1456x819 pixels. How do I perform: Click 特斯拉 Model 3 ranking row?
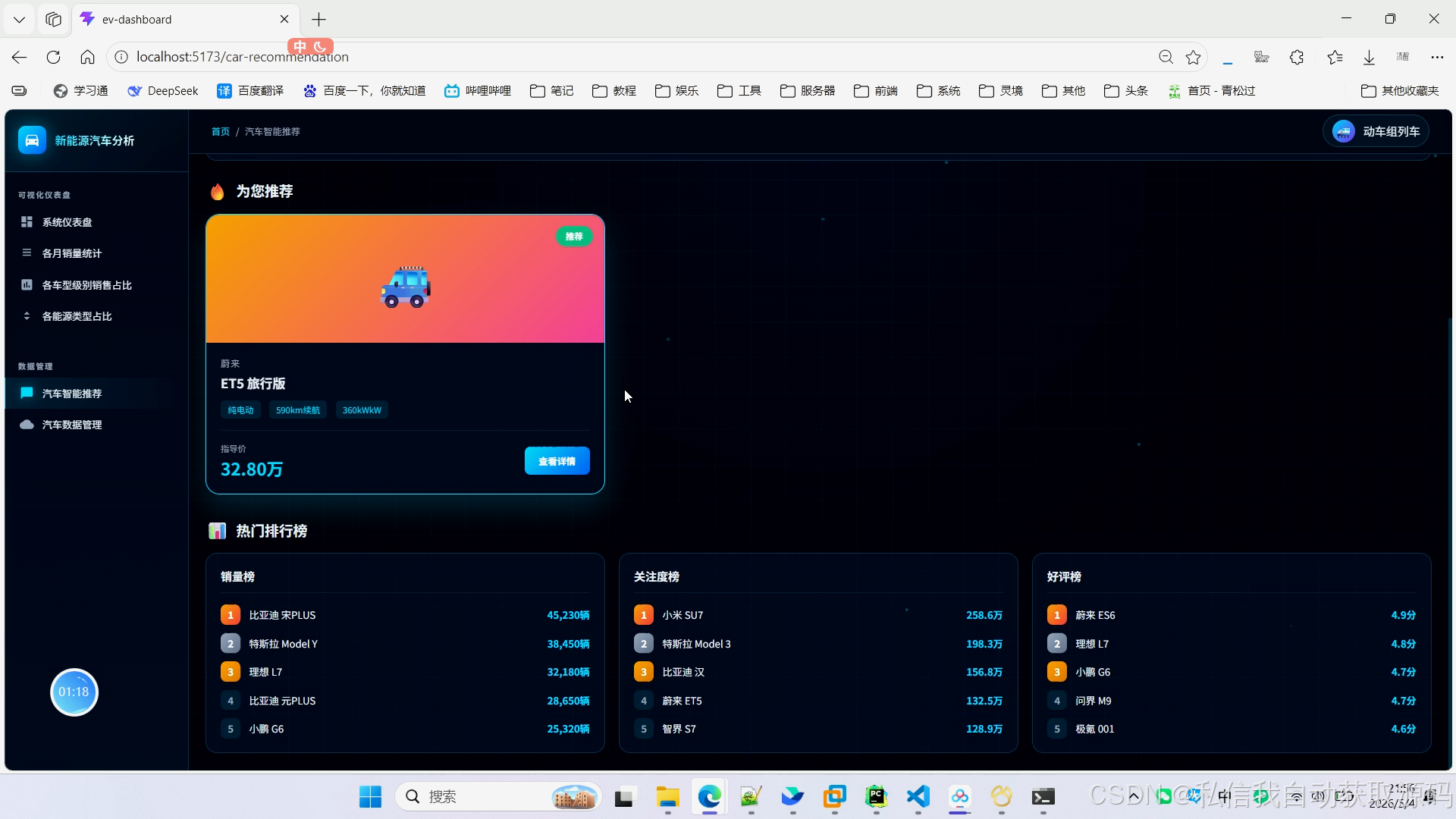[818, 644]
